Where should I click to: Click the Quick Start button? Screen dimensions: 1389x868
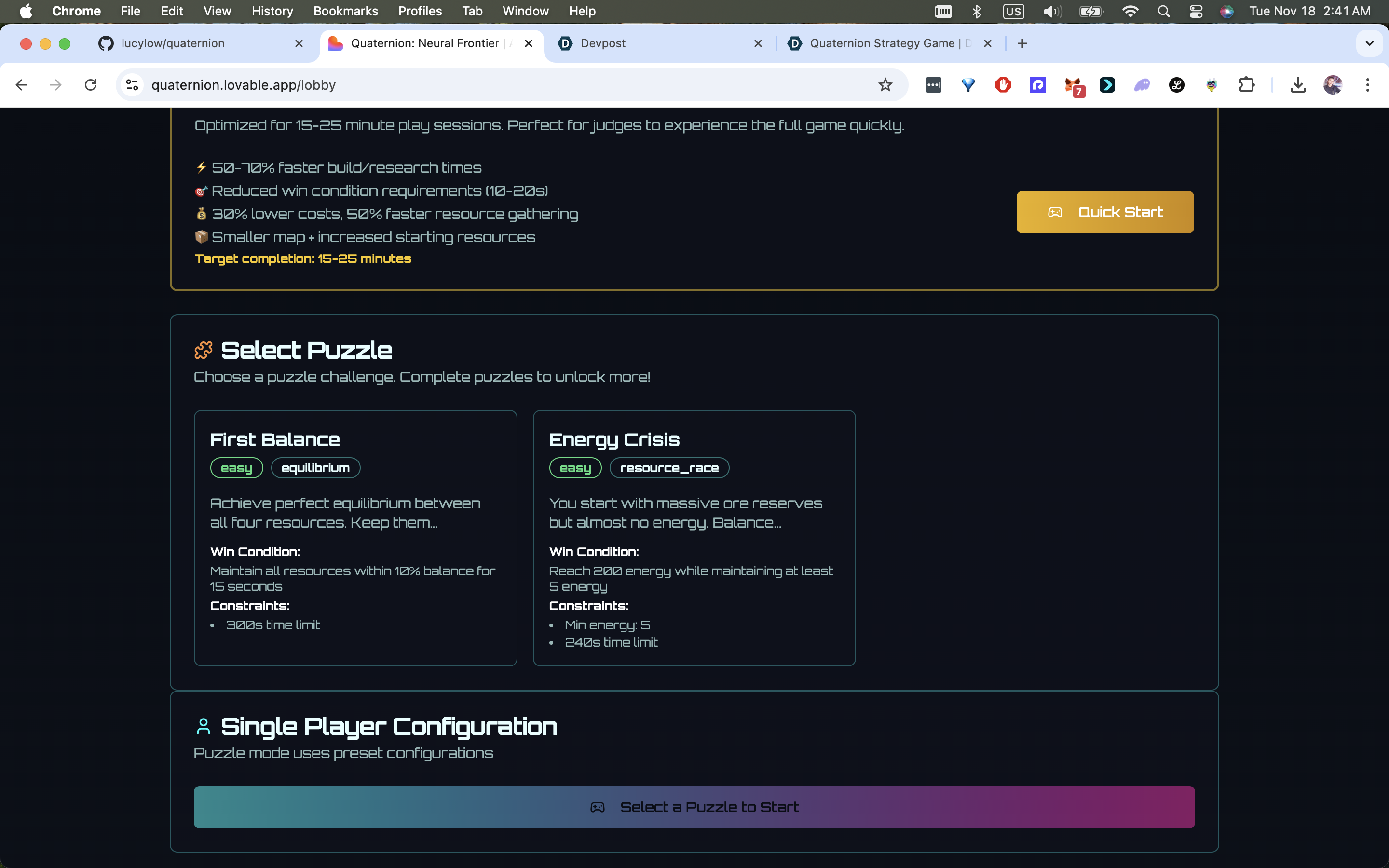pos(1104,212)
